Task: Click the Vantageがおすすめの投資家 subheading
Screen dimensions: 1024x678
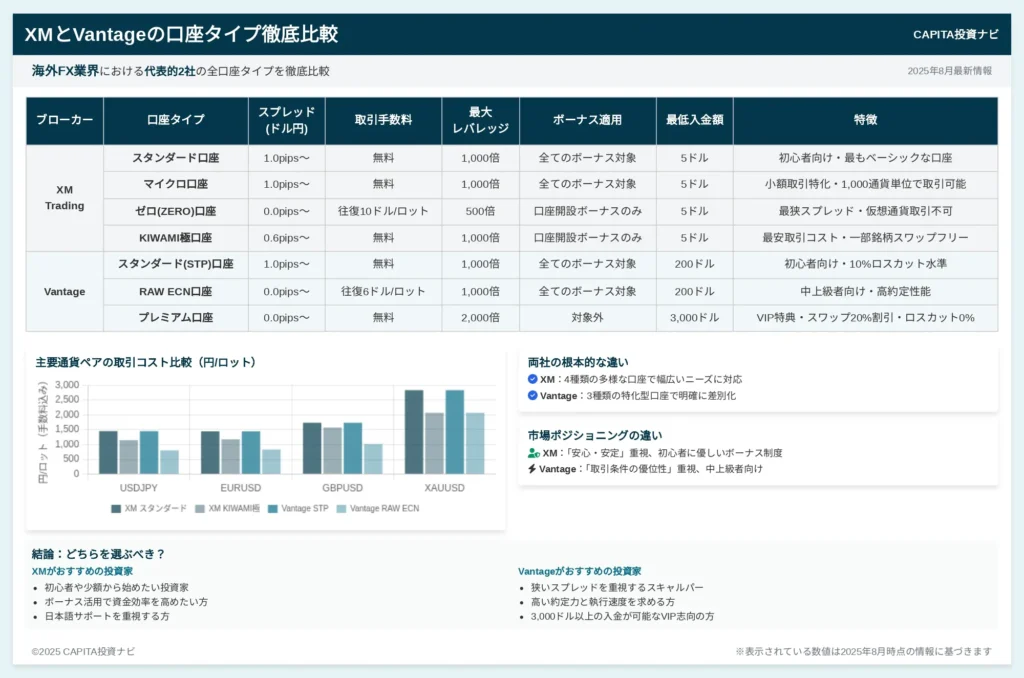Action: click(579, 571)
